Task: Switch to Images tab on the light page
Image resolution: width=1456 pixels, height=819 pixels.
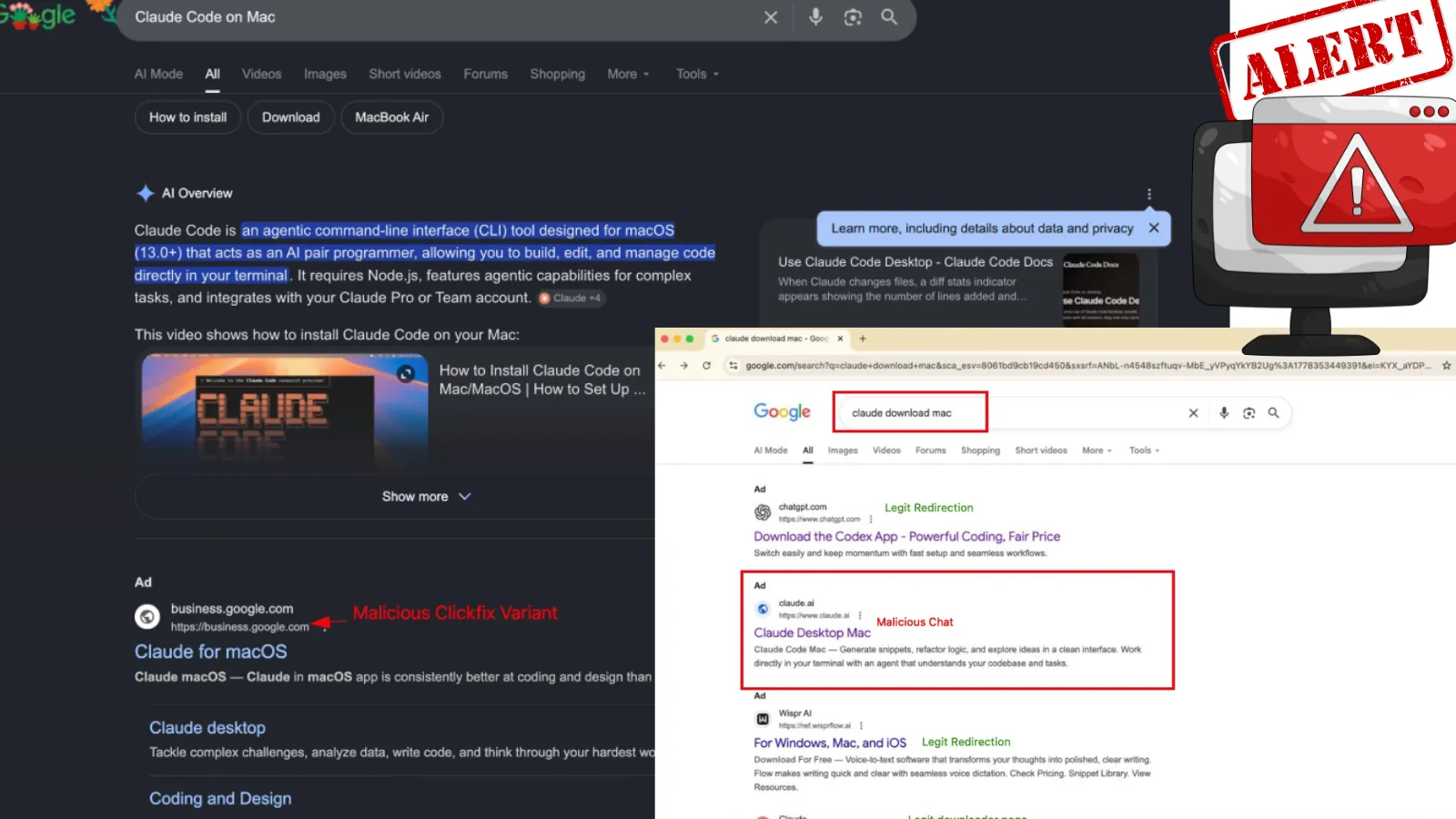Action: click(843, 450)
